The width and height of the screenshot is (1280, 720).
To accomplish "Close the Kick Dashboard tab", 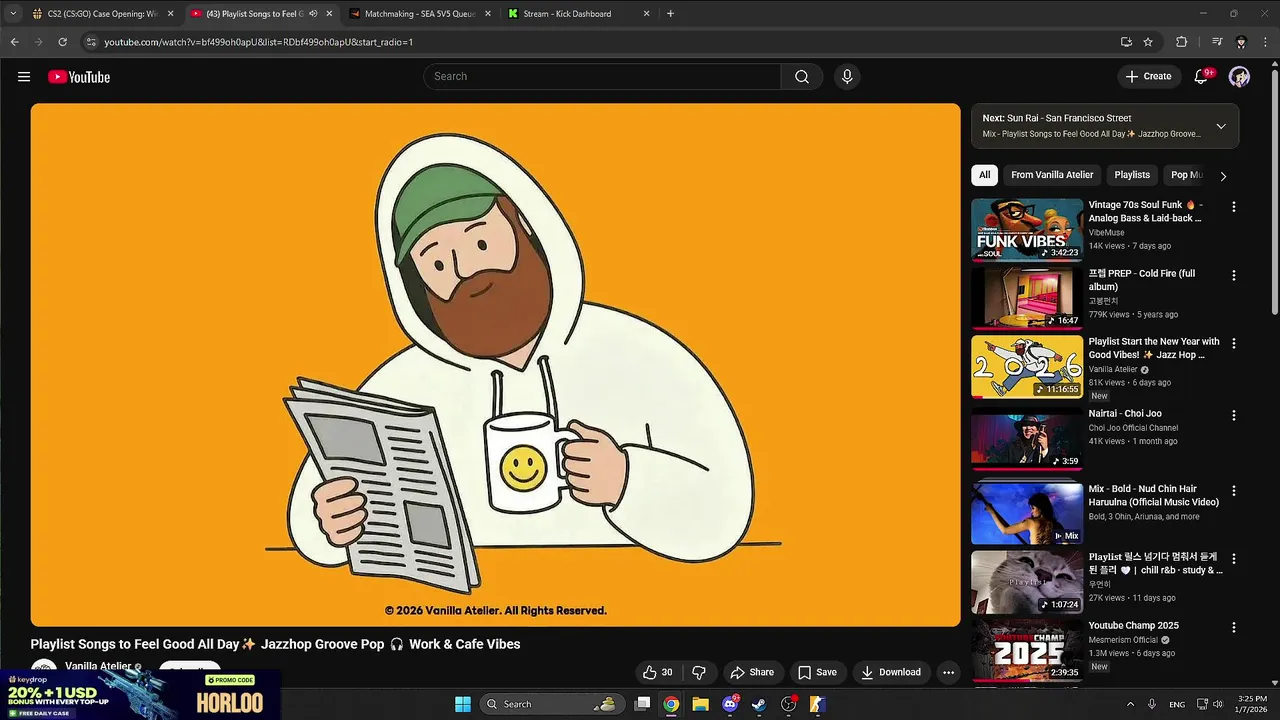I will tap(646, 14).
